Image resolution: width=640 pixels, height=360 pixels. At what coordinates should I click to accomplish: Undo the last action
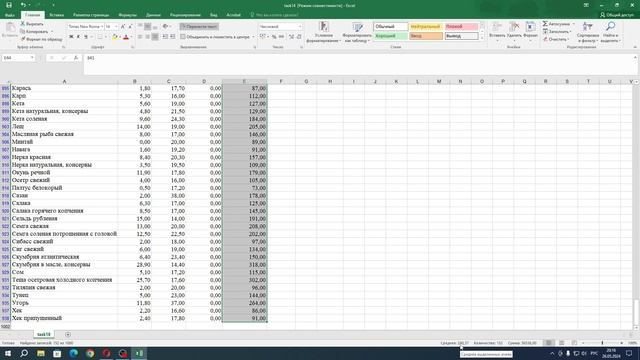pyautogui.click(x=23, y=5)
